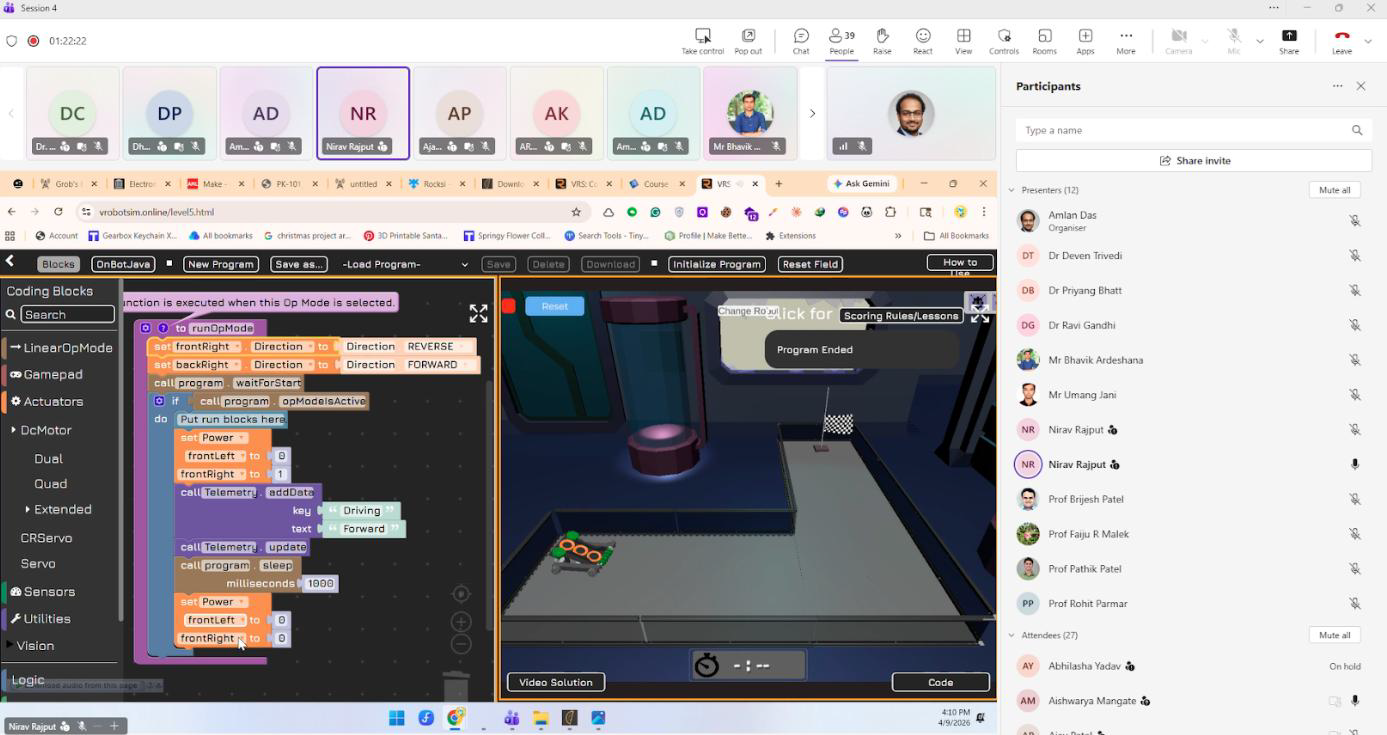Image resolution: width=1387 pixels, height=735 pixels.
Task: Collapse the Presenters (12) section
Action: tap(1011, 190)
